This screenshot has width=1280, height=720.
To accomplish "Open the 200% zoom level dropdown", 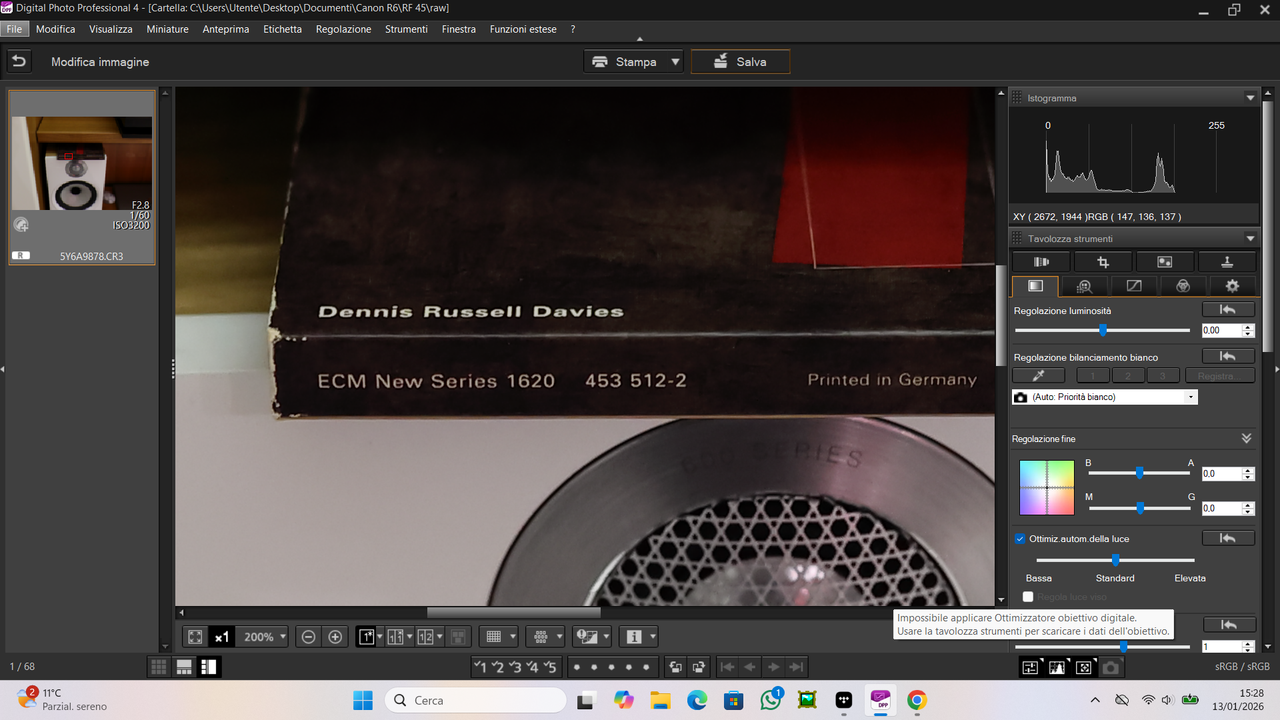I will tap(262, 636).
